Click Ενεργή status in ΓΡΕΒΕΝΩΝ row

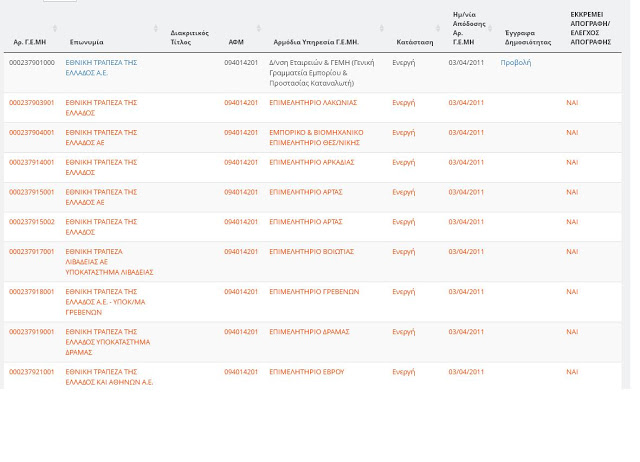tap(404, 291)
